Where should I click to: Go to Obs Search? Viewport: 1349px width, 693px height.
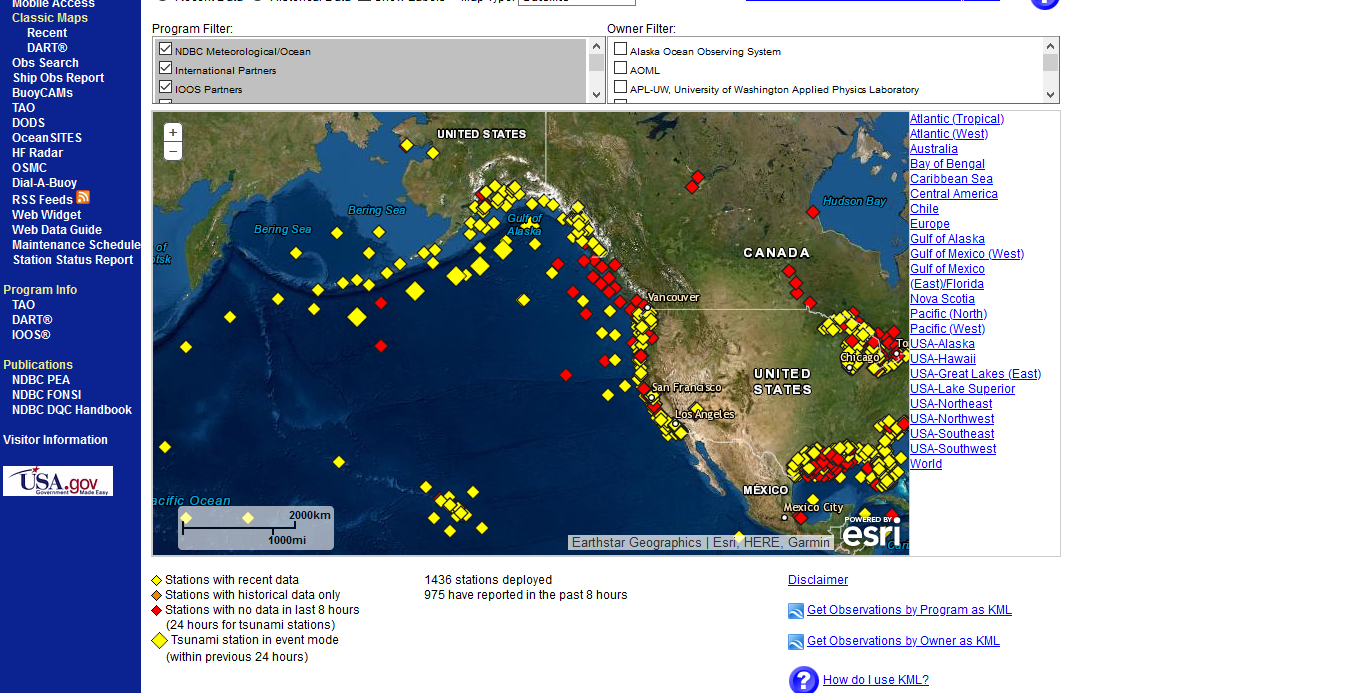45,63
